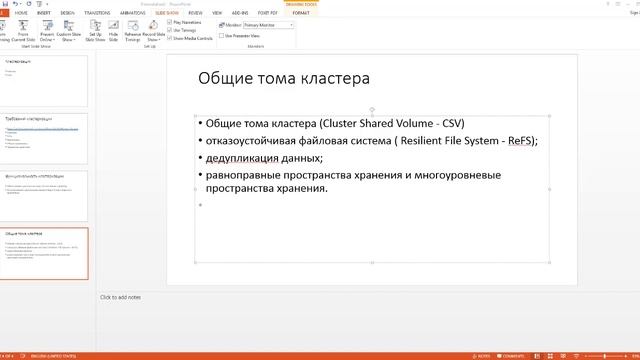640x360 pixels.
Task: Click bullet text 'дедупликация данных;'
Action: (x=264, y=158)
